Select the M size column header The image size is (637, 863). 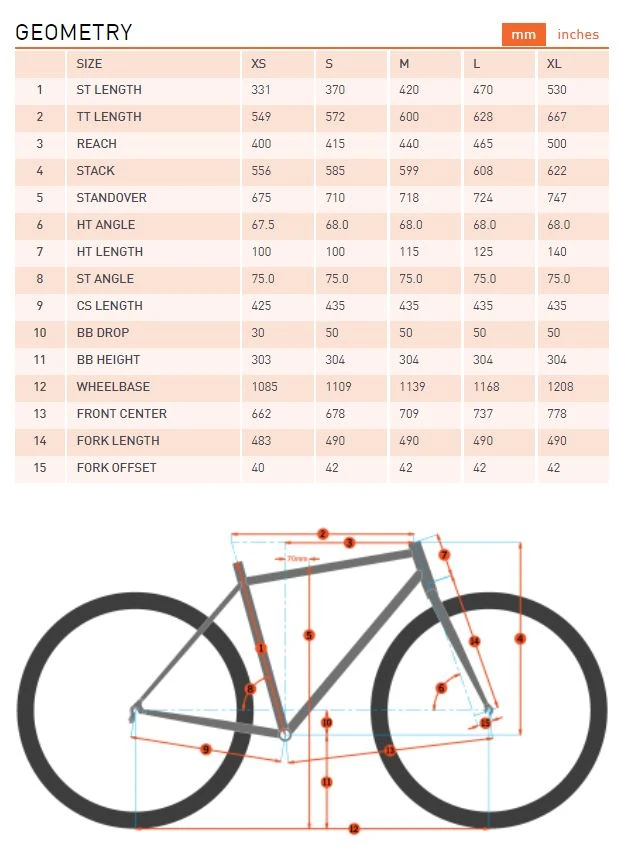pos(404,63)
